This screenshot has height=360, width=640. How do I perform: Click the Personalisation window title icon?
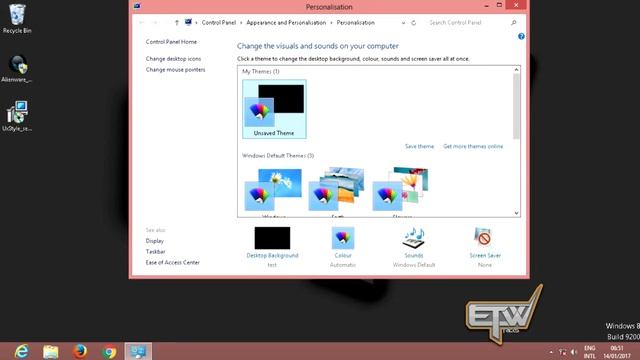(137, 6)
